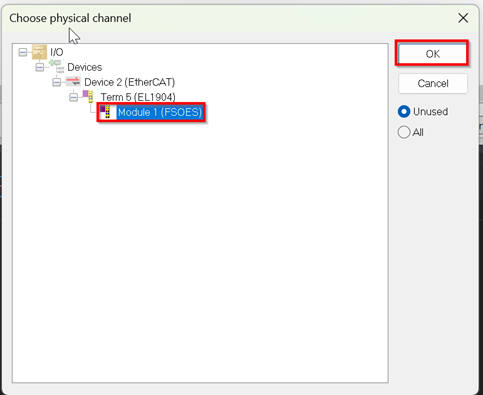This screenshot has height=395, width=483.
Task: Select the Devices tree label
Action: 85,67
